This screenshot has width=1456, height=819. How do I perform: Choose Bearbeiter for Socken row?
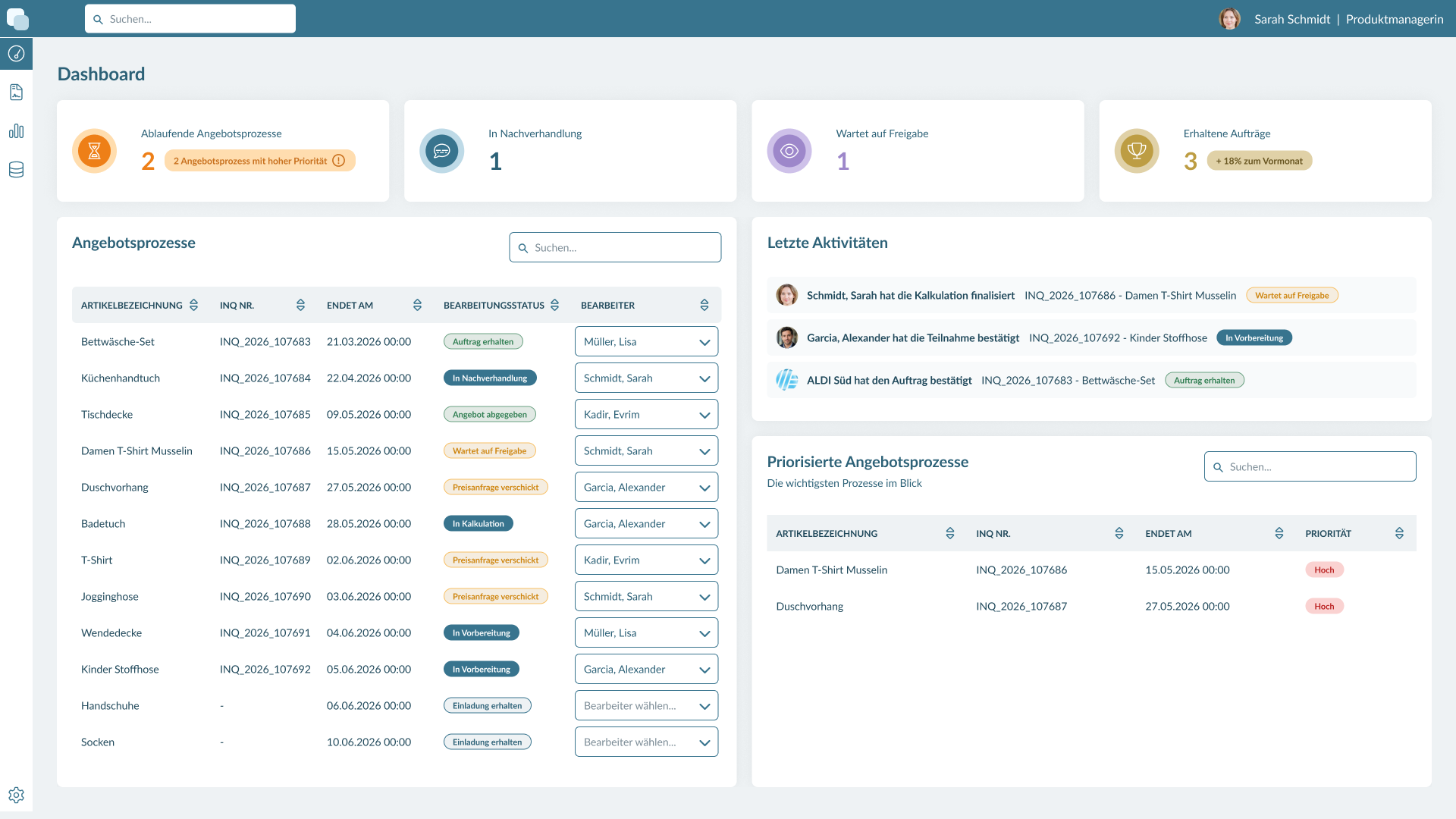point(646,742)
